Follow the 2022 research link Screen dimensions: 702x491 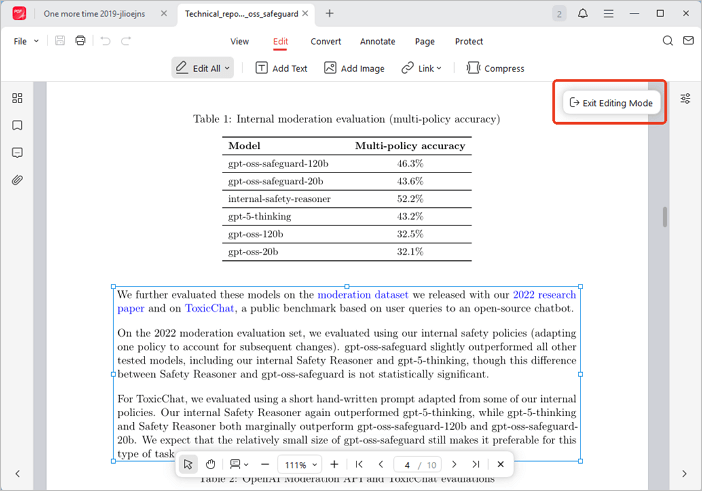pyautogui.click(x=544, y=295)
